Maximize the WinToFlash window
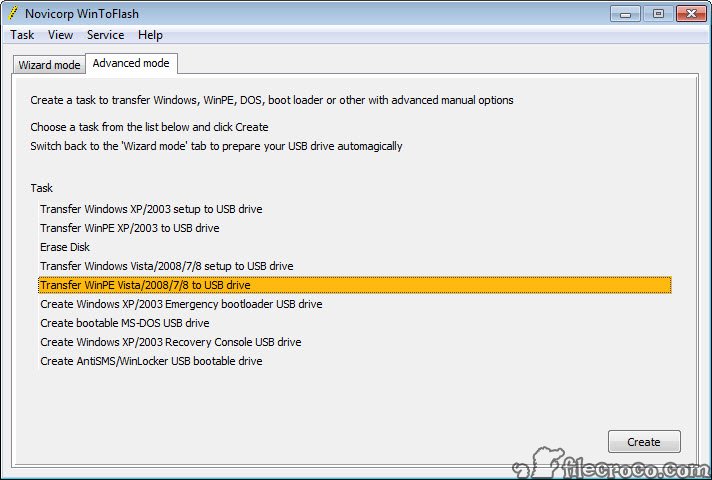This screenshot has height=480, width=712. (658, 14)
